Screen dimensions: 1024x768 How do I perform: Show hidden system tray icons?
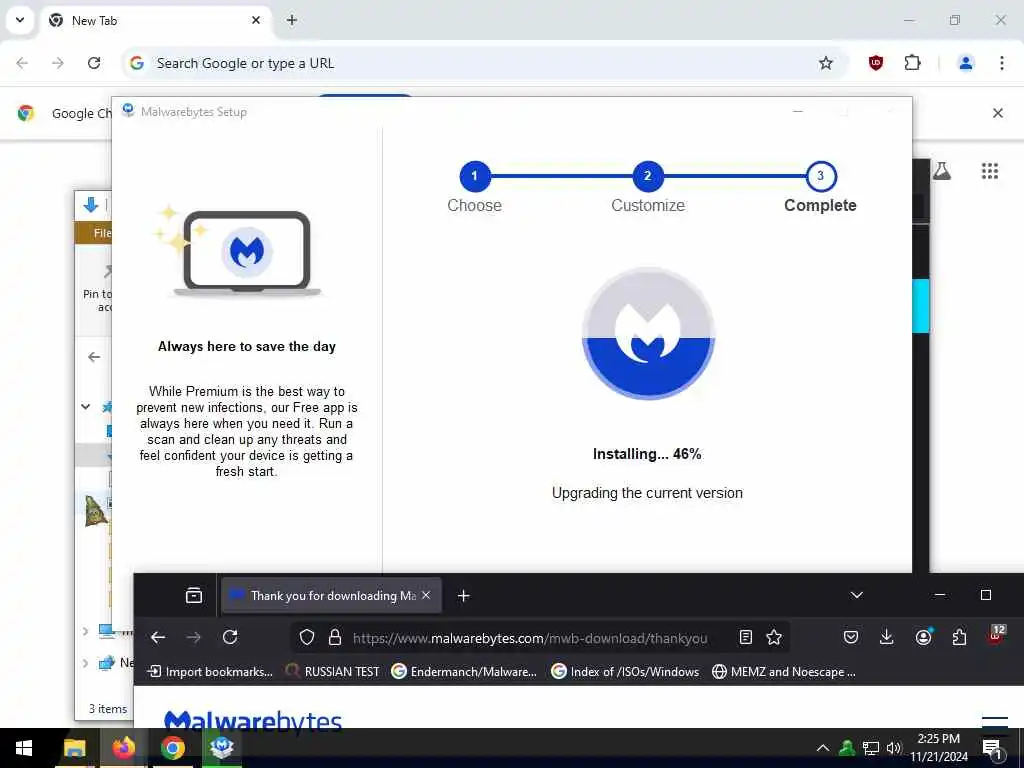[823, 748]
